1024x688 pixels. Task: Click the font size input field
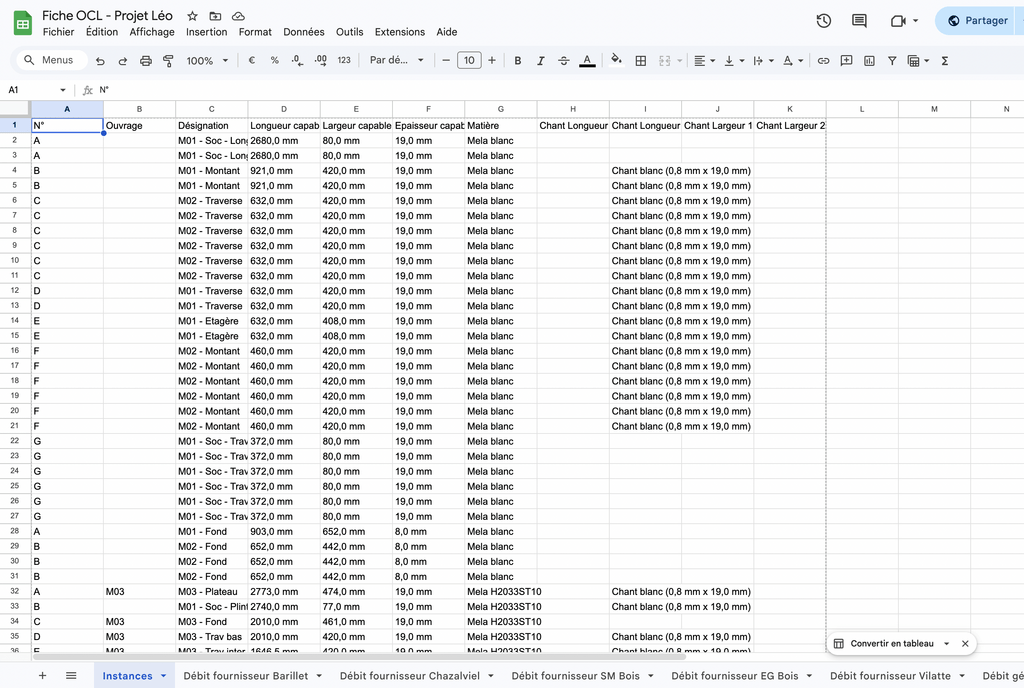coord(469,61)
